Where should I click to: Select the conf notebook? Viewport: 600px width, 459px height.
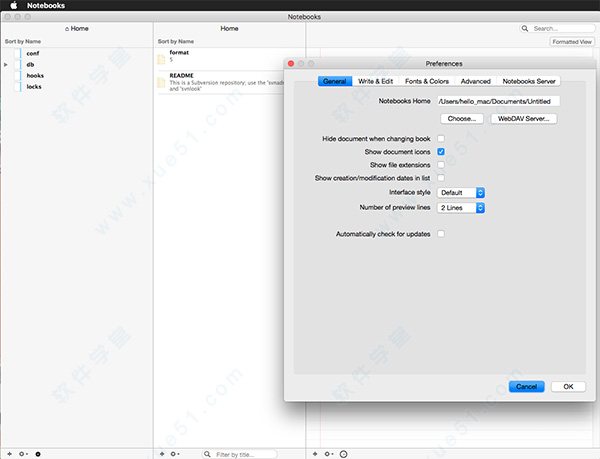pyautogui.click(x=33, y=53)
